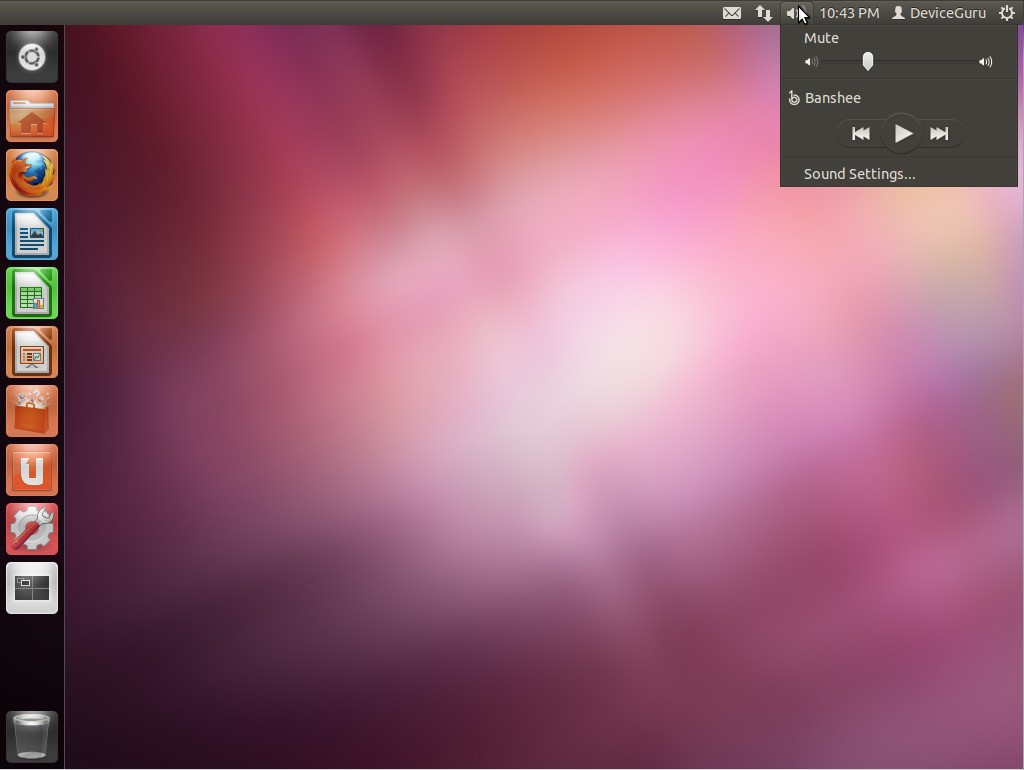This screenshot has width=1024, height=770.
Task: Open the Home Folder launcher icon
Action: [x=32, y=116]
